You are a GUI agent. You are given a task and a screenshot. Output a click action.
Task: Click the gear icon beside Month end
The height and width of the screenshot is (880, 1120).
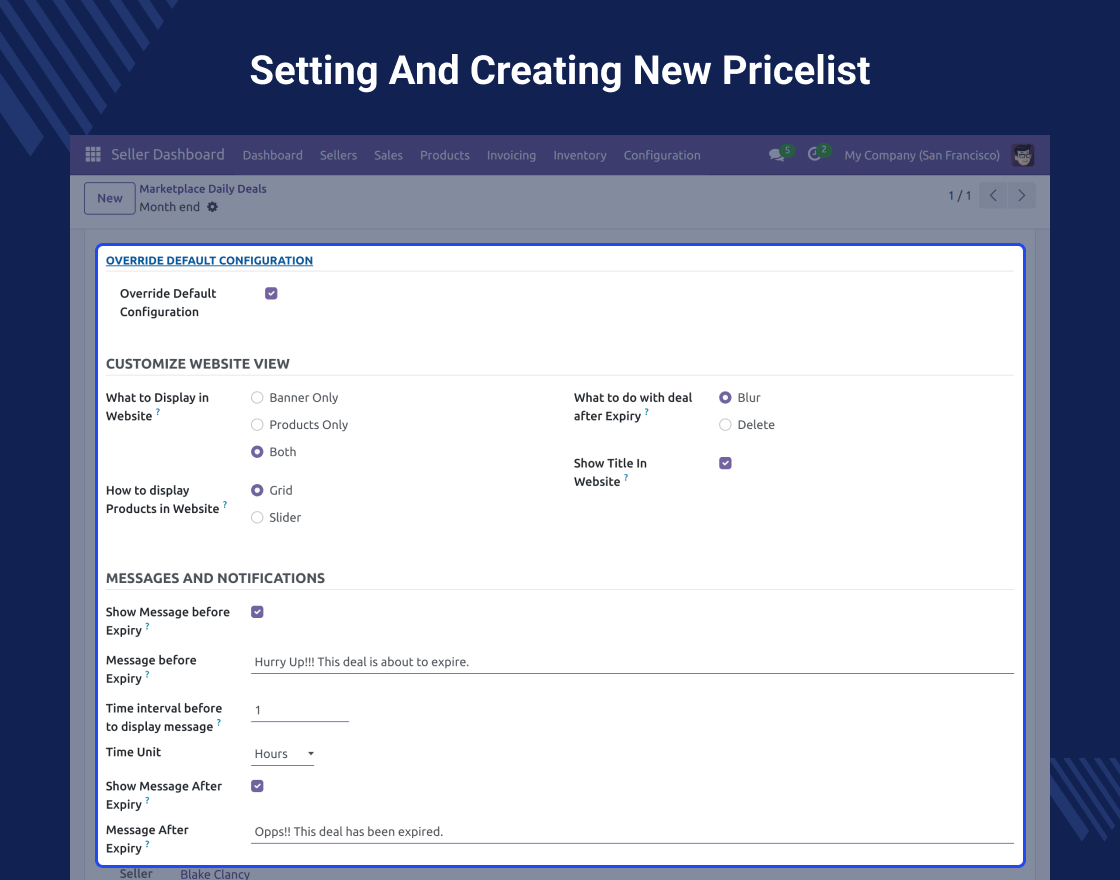[x=212, y=207]
